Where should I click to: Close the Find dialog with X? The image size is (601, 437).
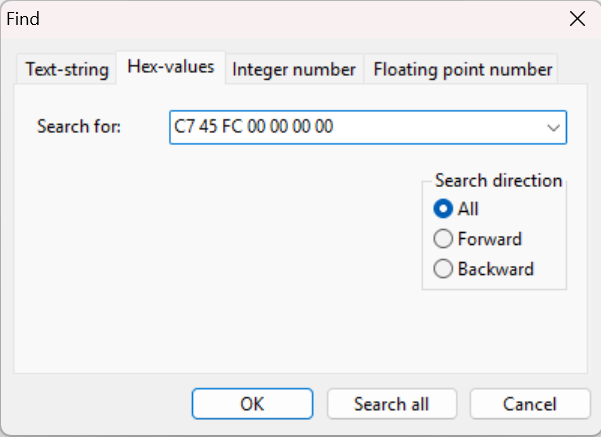coord(577,19)
